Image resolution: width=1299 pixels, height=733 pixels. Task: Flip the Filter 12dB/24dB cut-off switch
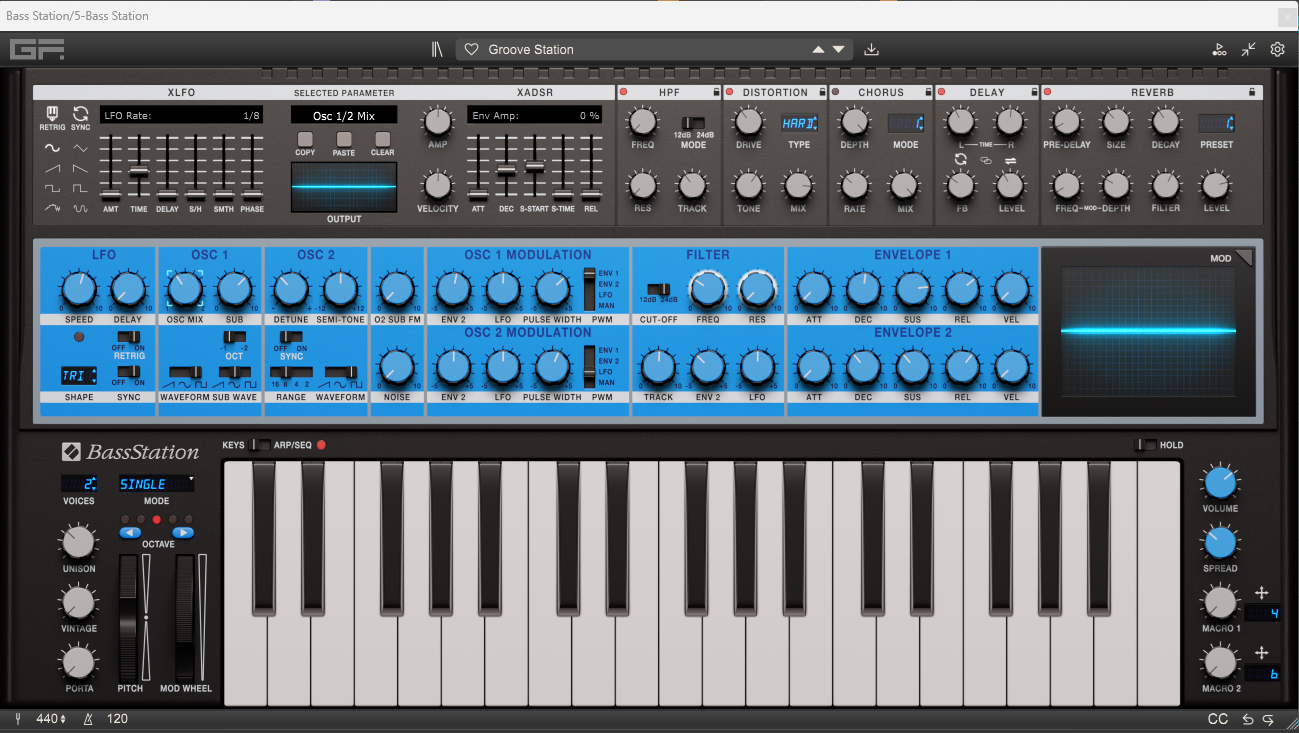click(658, 289)
